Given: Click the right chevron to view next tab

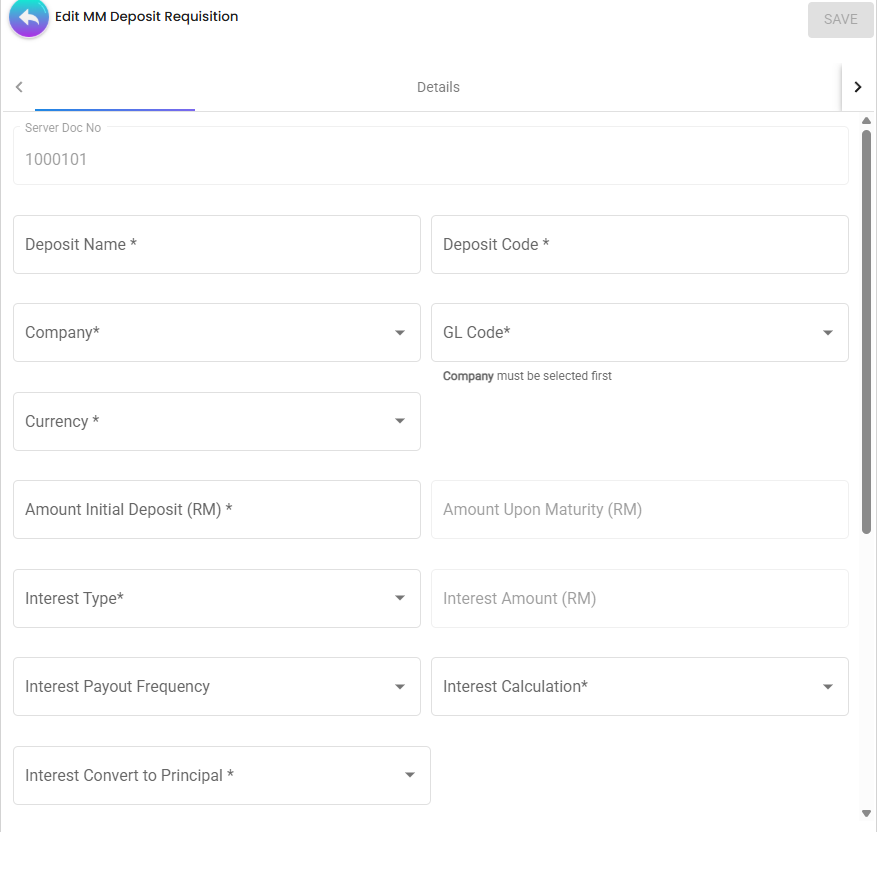Looking at the screenshot, I should click(857, 87).
